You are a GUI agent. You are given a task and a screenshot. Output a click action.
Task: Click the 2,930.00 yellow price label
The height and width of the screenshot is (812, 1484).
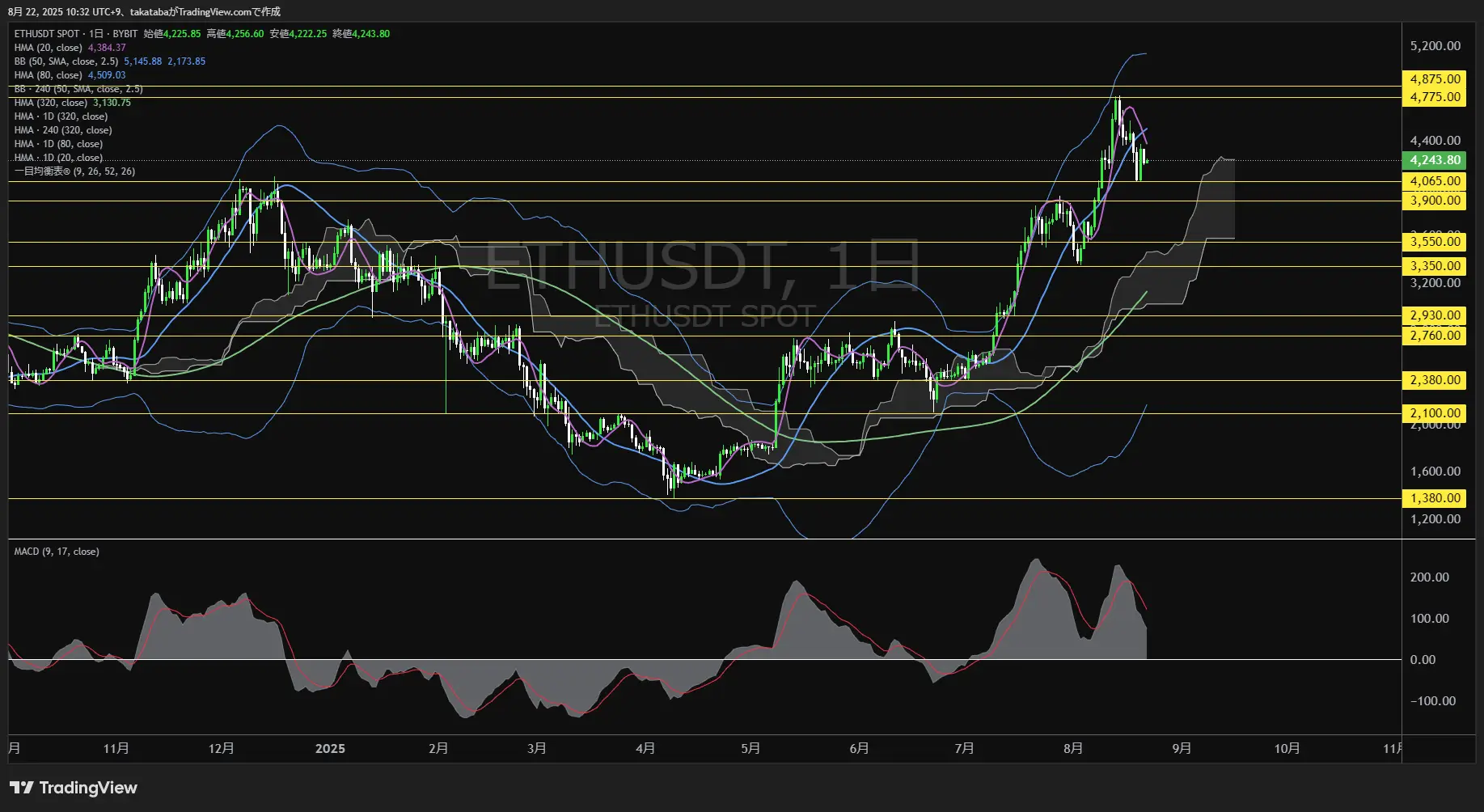click(x=1435, y=315)
